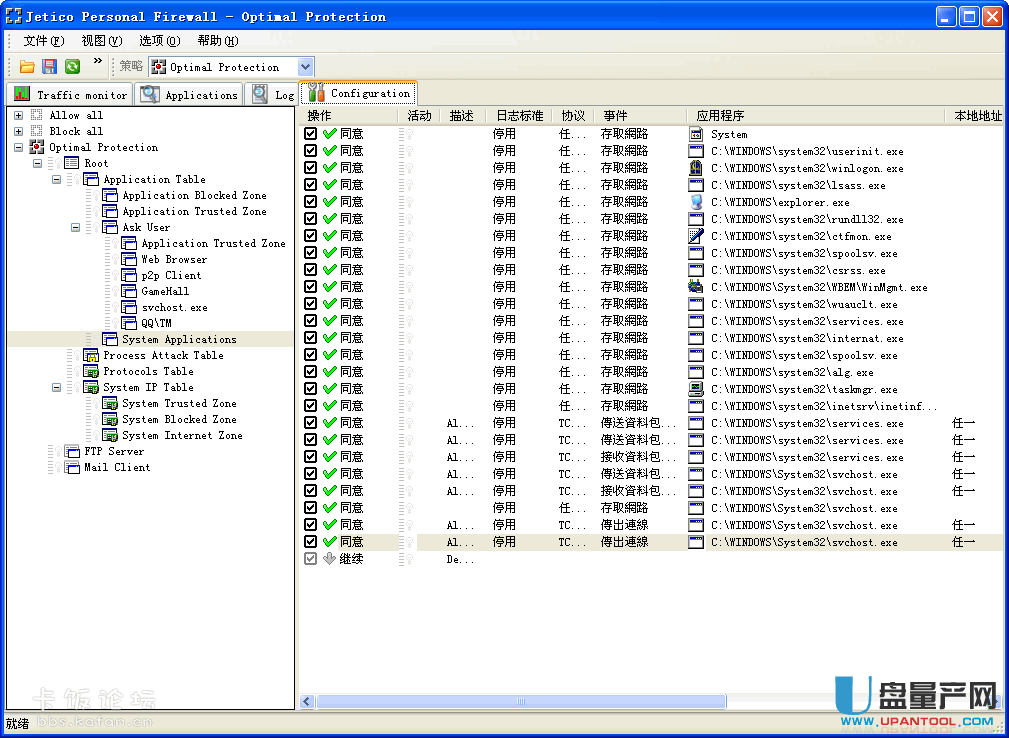1009x738 pixels.
Task: Select the p2p Client tree item
Action: point(171,275)
